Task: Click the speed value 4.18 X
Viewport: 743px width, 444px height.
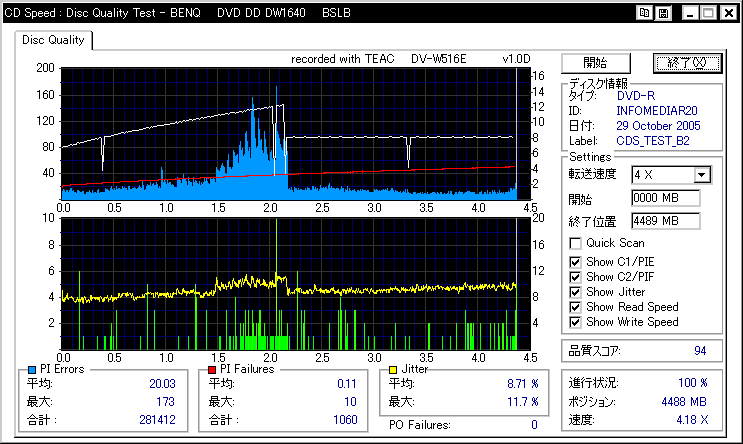Action: click(692, 420)
